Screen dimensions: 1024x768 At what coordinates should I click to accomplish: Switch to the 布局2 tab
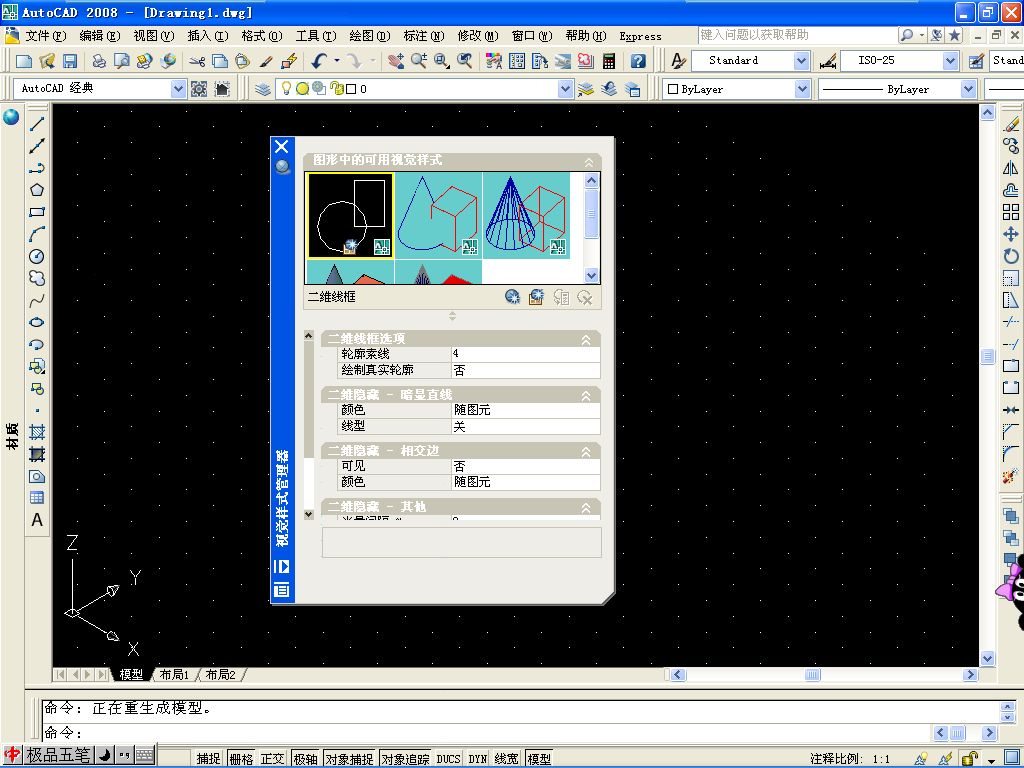[x=220, y=675]
